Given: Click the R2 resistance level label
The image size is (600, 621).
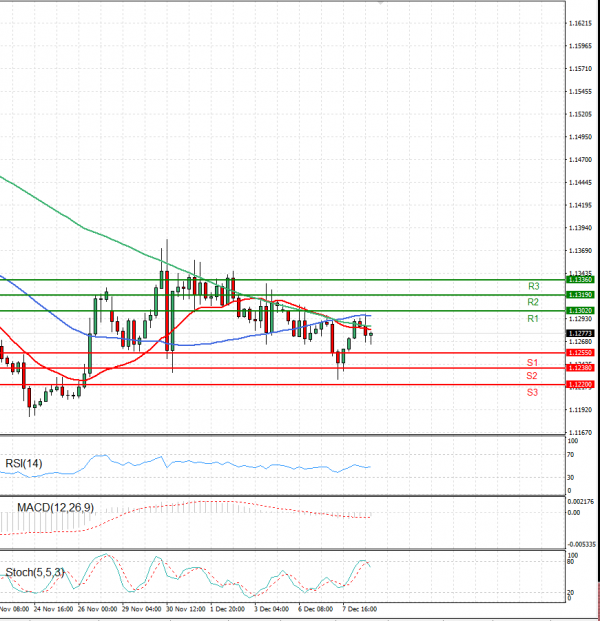Looking at the screenshot, I should [x=533, y=302].
